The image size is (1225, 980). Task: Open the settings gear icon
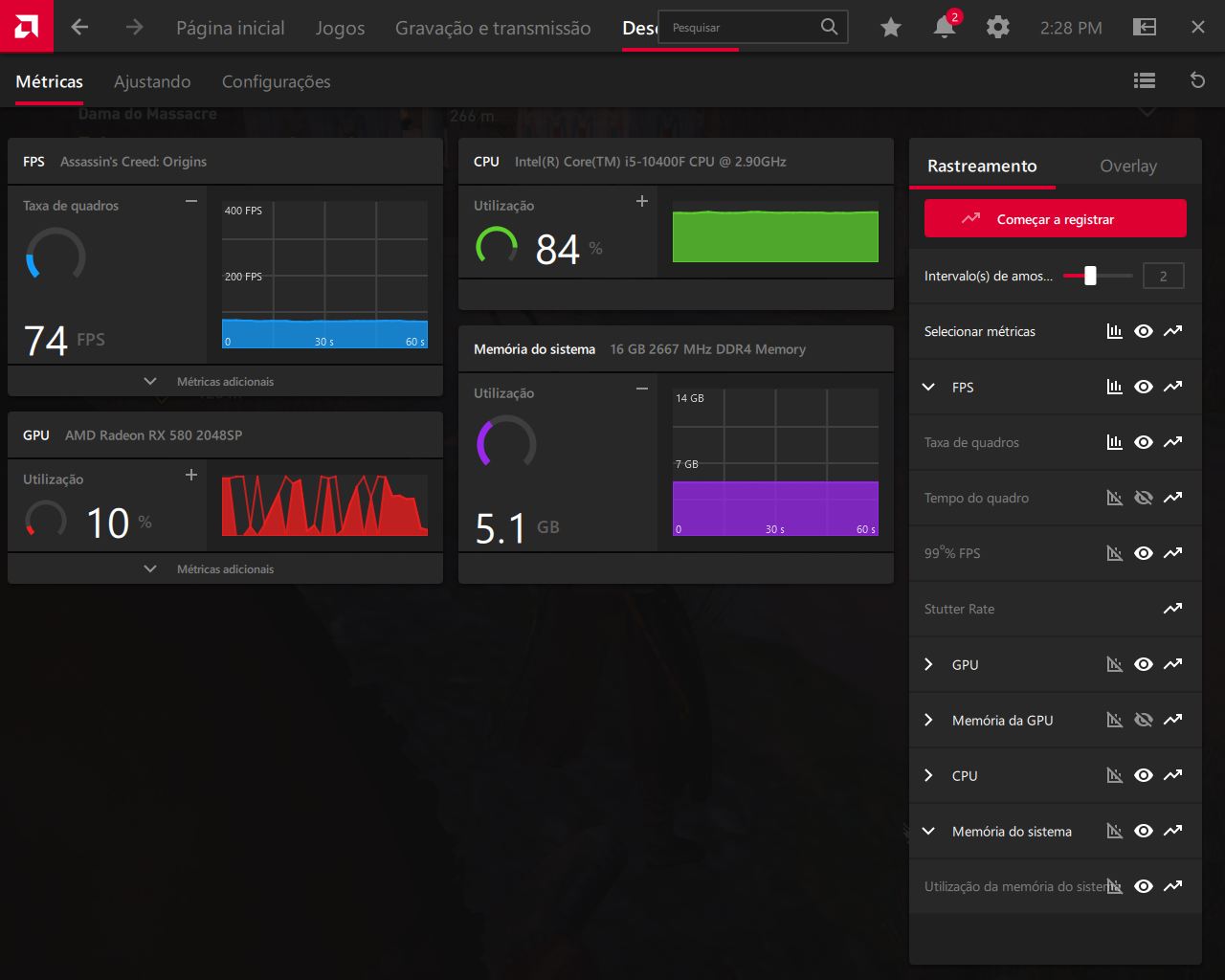tap(998, 27)
